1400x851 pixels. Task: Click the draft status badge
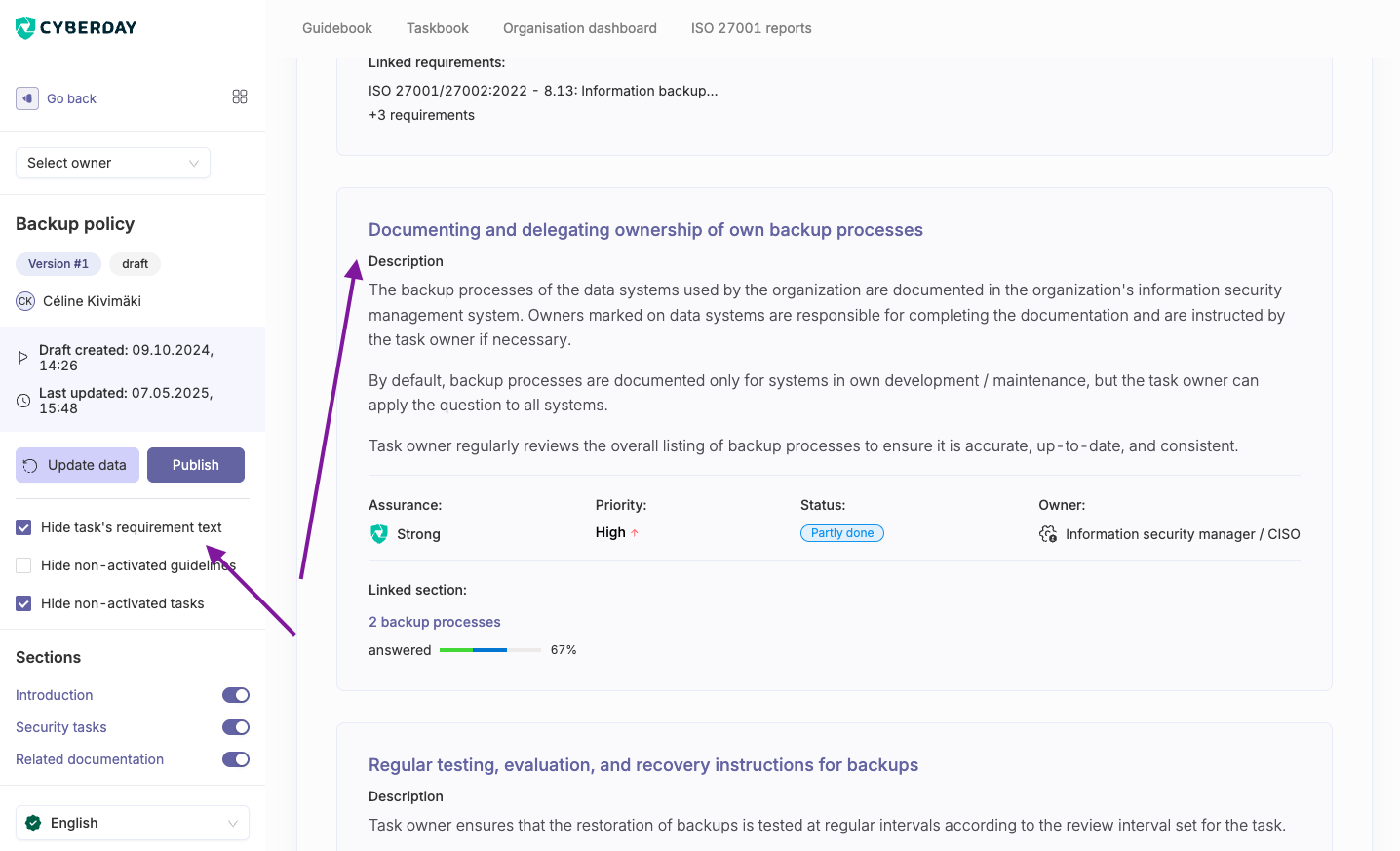[x=136, y=264]
